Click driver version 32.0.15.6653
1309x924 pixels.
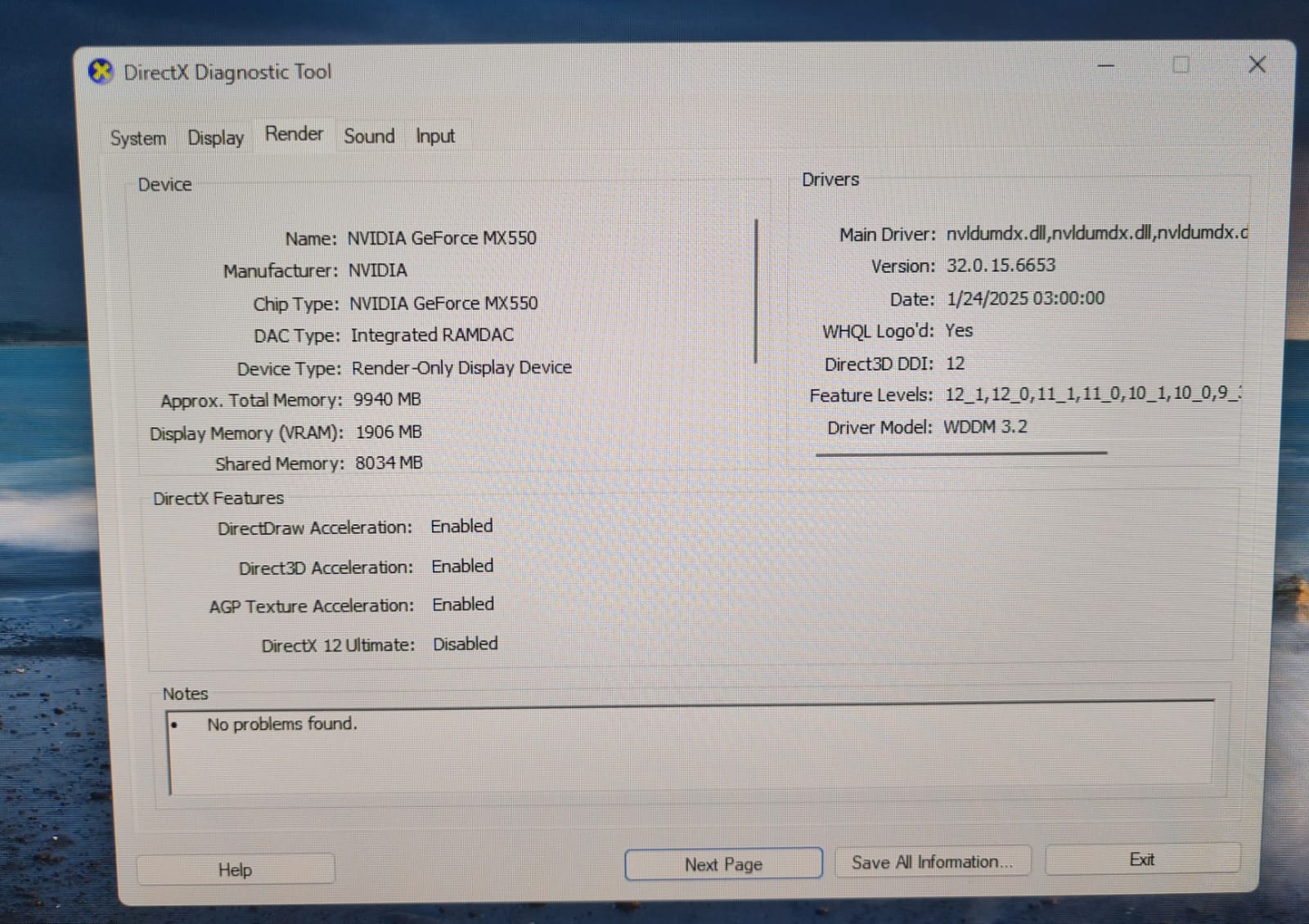click(1001, 265)
